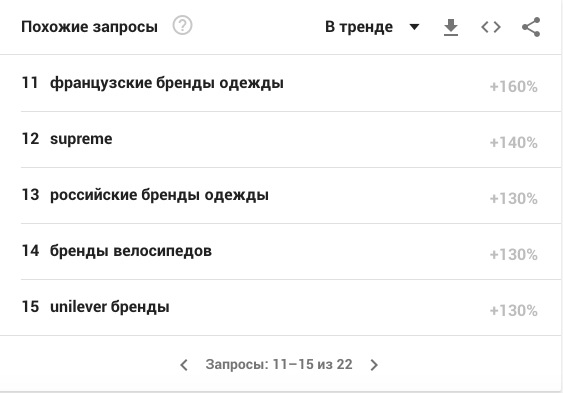The height and width of the screenshot is (393, 563).
Task: Open query бренды велосипедов
Action: pos(131,251)
